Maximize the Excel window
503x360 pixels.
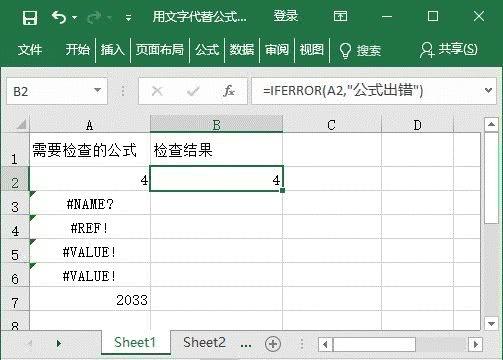tap(433, 16)
